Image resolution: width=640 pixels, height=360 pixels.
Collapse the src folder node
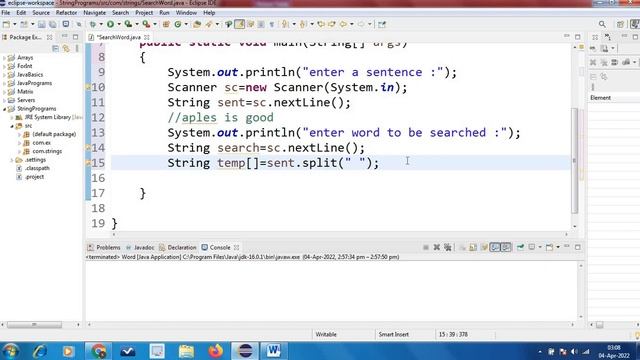tap(12, 126)
